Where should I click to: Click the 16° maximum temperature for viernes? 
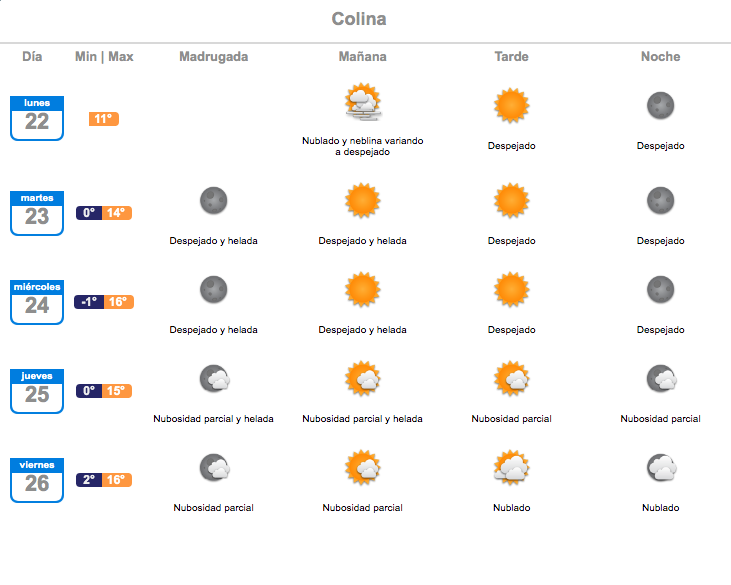click(117, 480)
